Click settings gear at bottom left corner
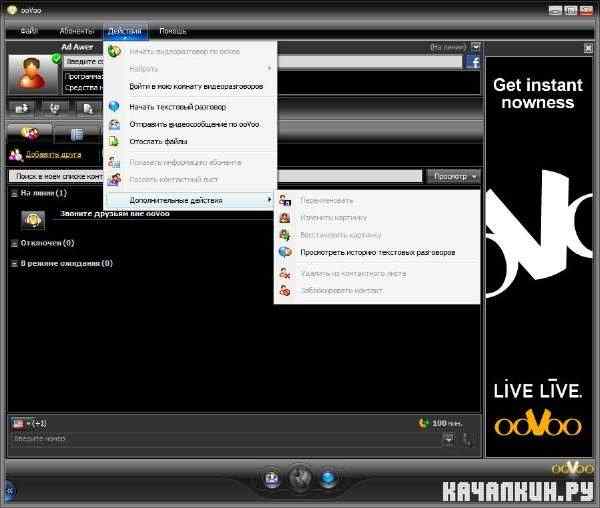This screenshot has height=508, width=600. (x=9, y=490)
